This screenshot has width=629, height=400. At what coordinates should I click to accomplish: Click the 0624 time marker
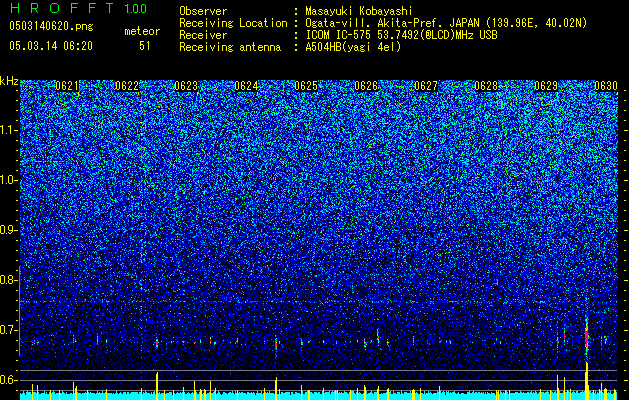tap(246, 86)
